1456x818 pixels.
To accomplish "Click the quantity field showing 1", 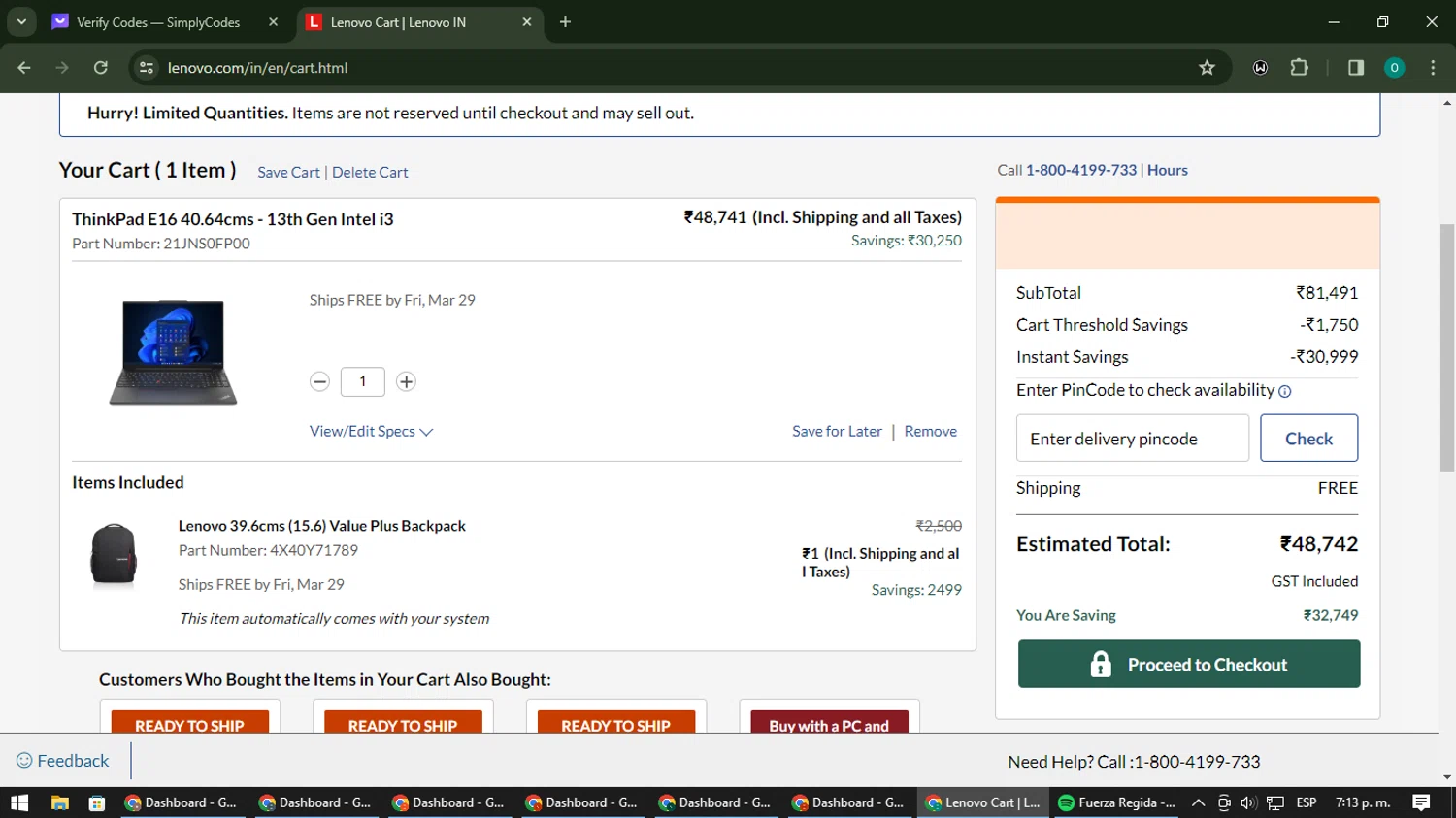I will pos(363,381).
